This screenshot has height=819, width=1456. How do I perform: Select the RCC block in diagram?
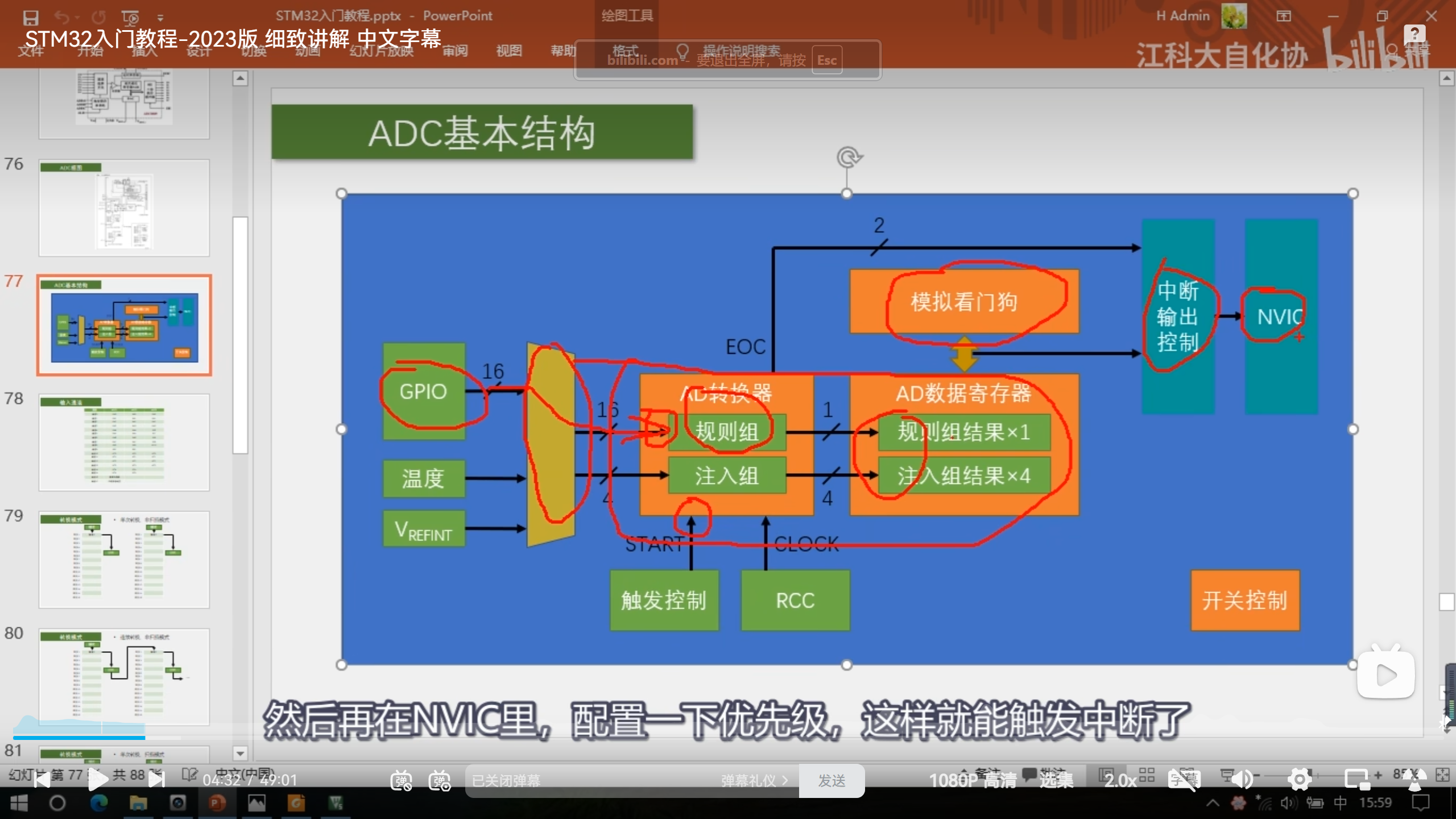point(795,600)
